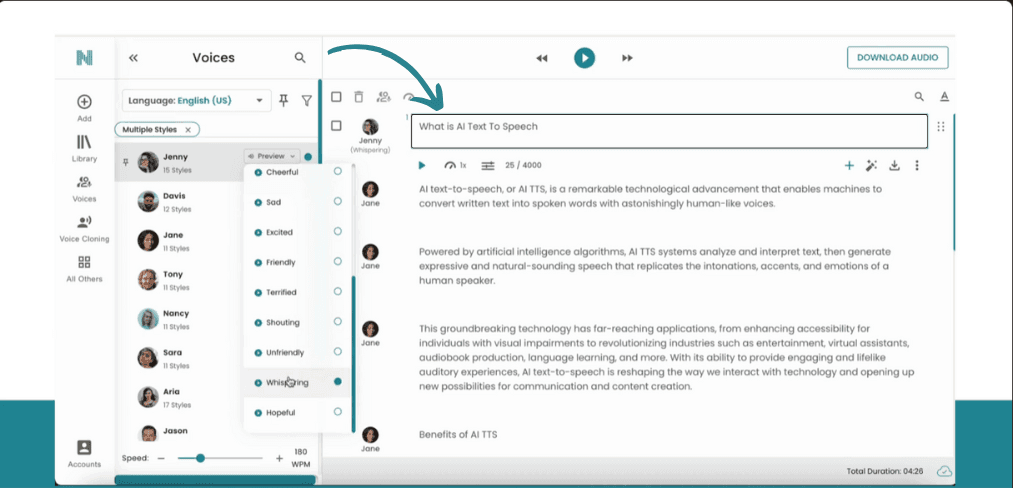Expand the Preview dropdown for Jenny
The width and height of the screenshot is (1013, 488).
[271, 156]
